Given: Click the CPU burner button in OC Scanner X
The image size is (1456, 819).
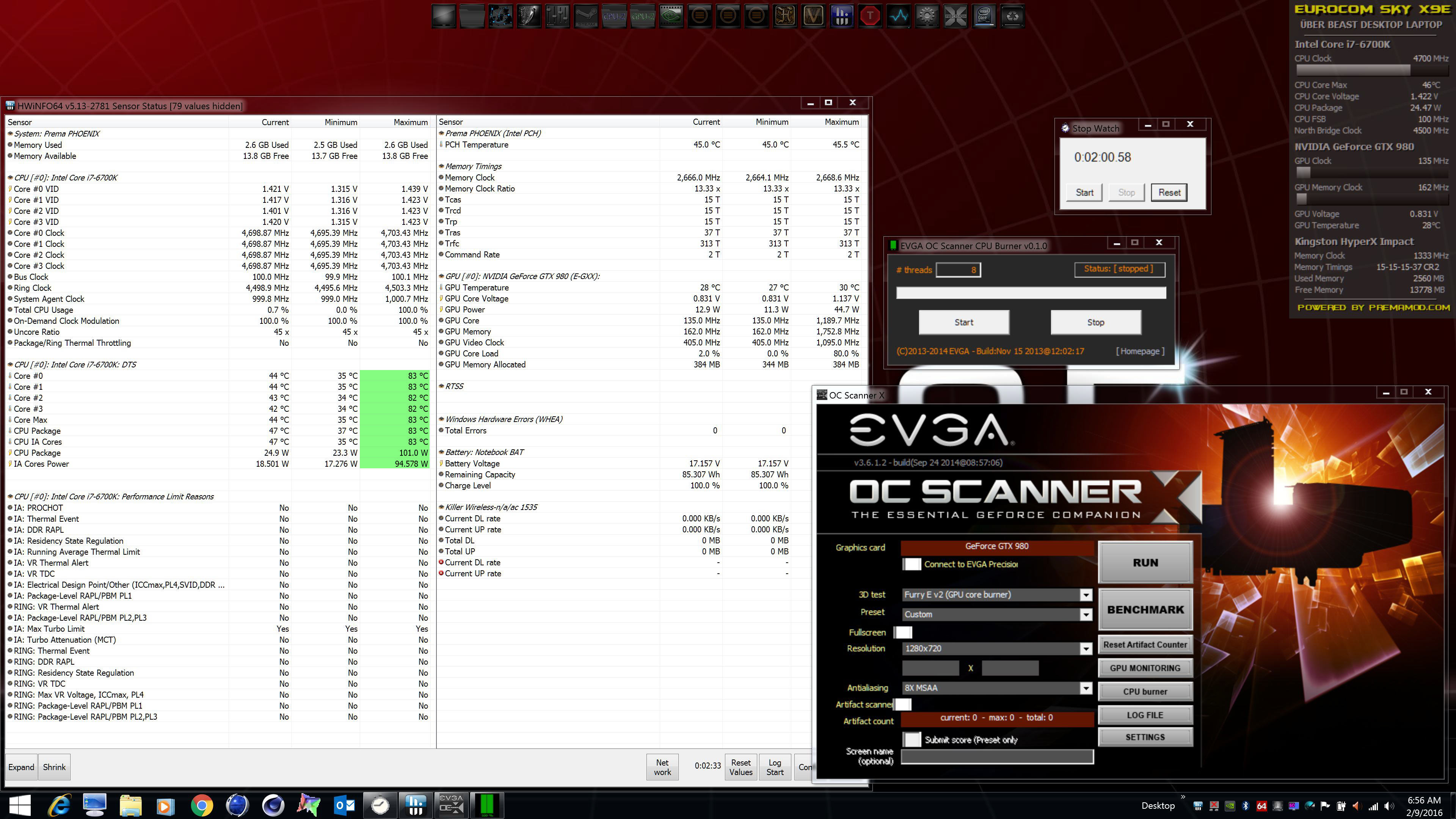Looking at the screenshot, I should pyautogui.click(x=1145, y=691).
